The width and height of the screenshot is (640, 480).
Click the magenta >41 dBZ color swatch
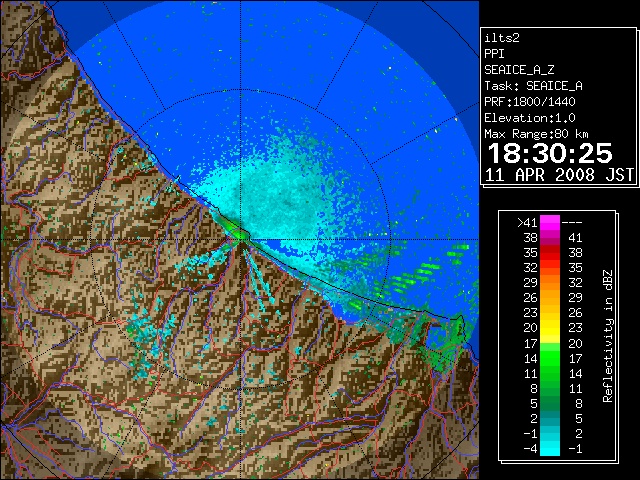(x=550, y=222)
